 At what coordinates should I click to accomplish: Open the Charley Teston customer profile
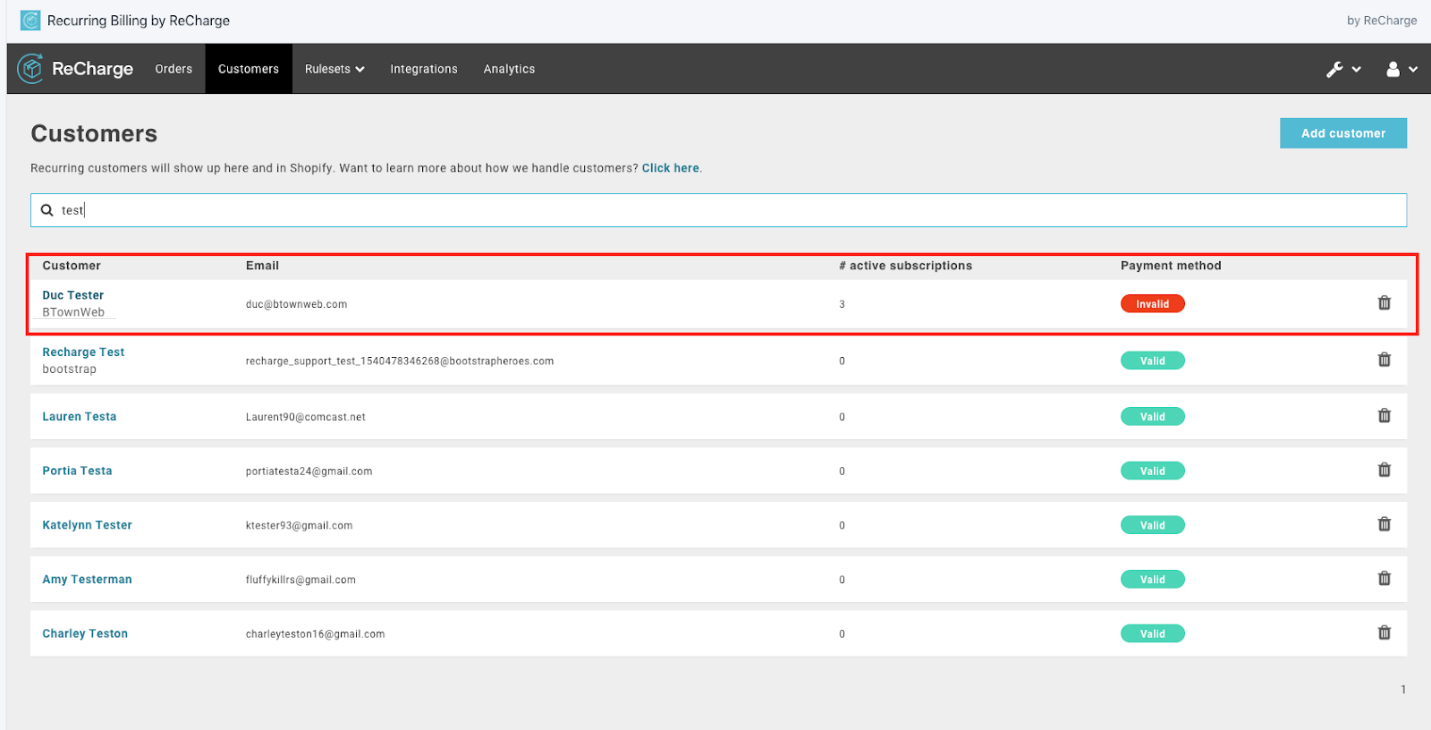tap(85, 633)
